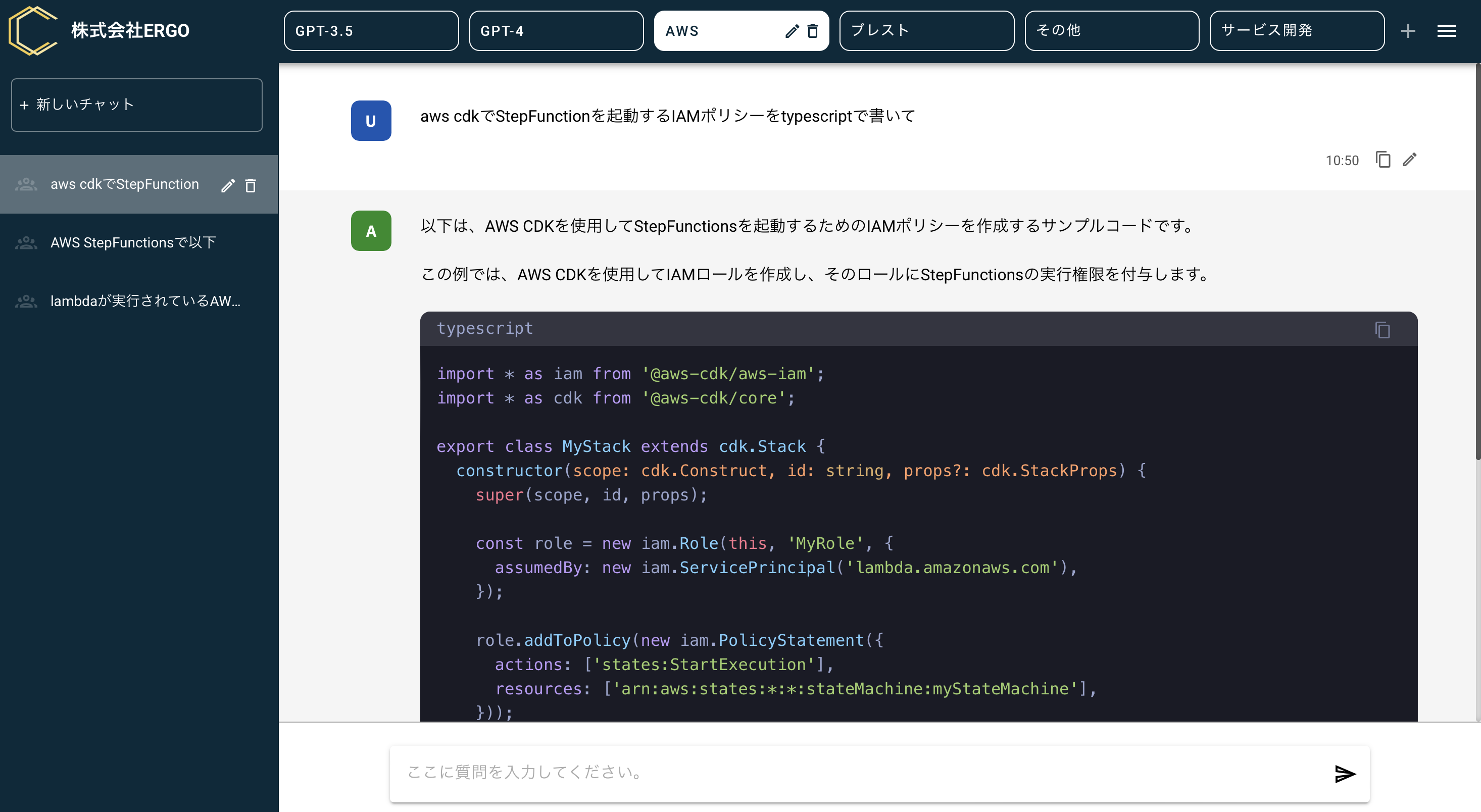Open the 'lambdaが実行されているAW...' chat

tap(138, 301)
